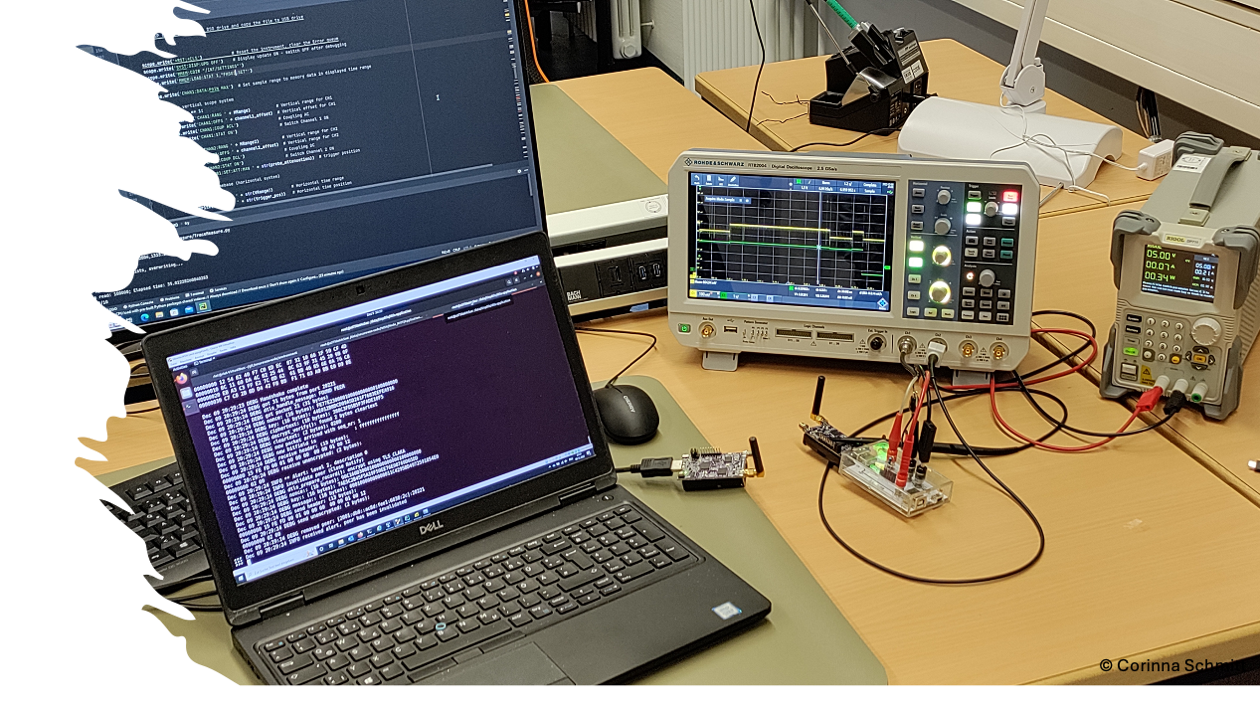The image size is (1260, 709).
Task: Click the illuminated vertical scale knob on the oscilloscope
Action: tap(939, 292)
